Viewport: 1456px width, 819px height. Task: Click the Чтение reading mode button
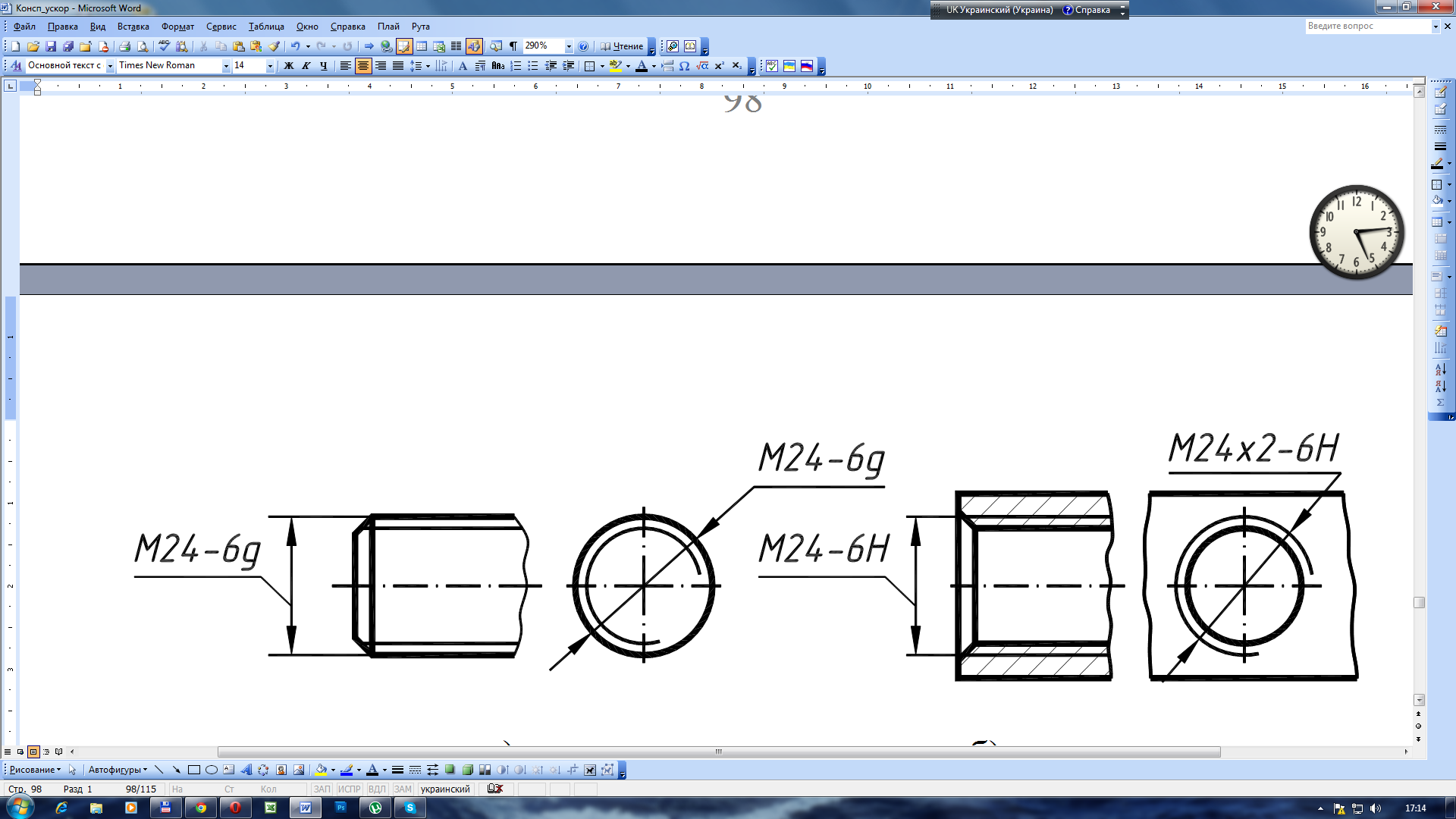tap(622, 46)
